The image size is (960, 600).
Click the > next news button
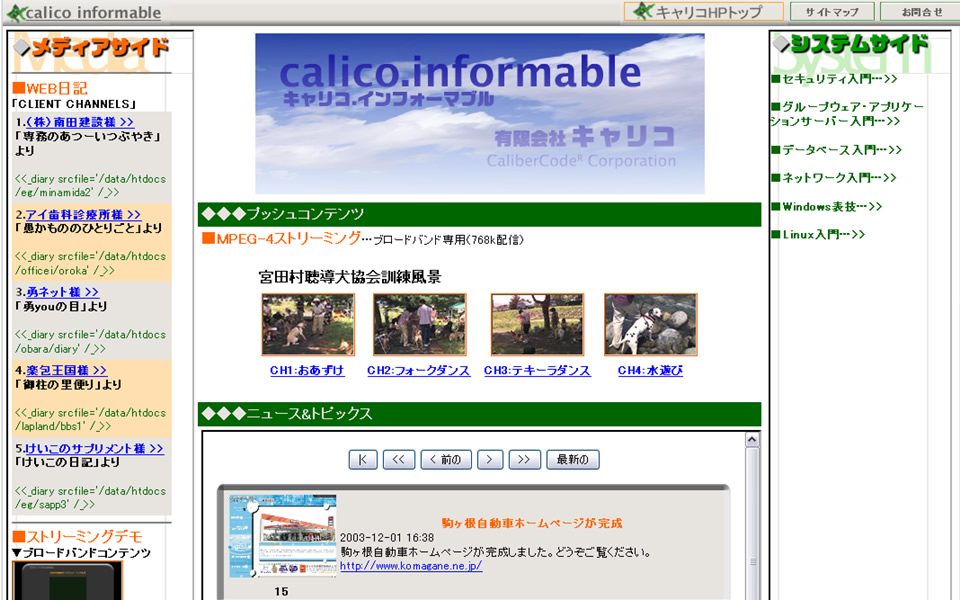pos(490,459)
